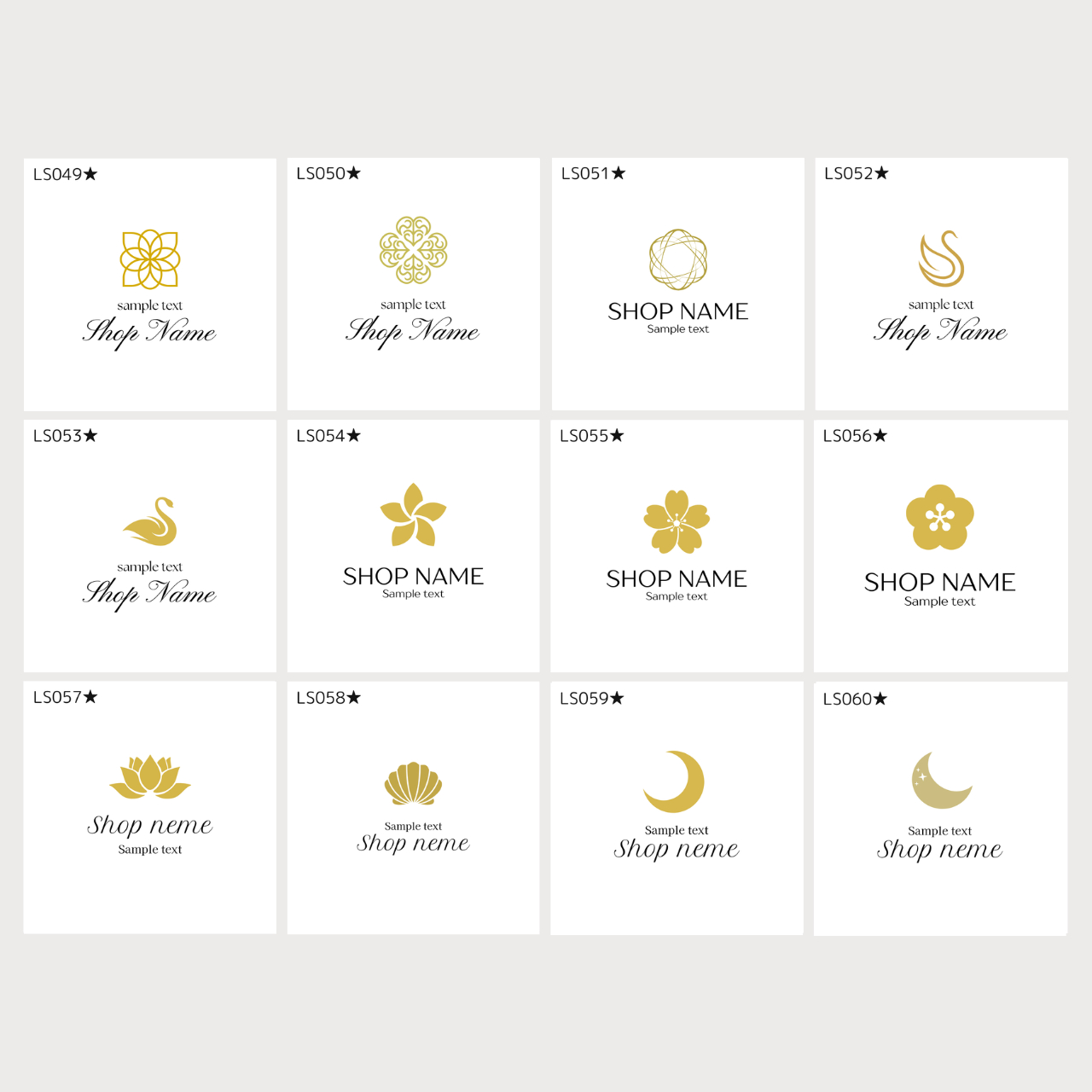Screen dimensions: 1092x1092
Task: Choose the moon with stars icon in LS060
Action: [x=939, y=781]
